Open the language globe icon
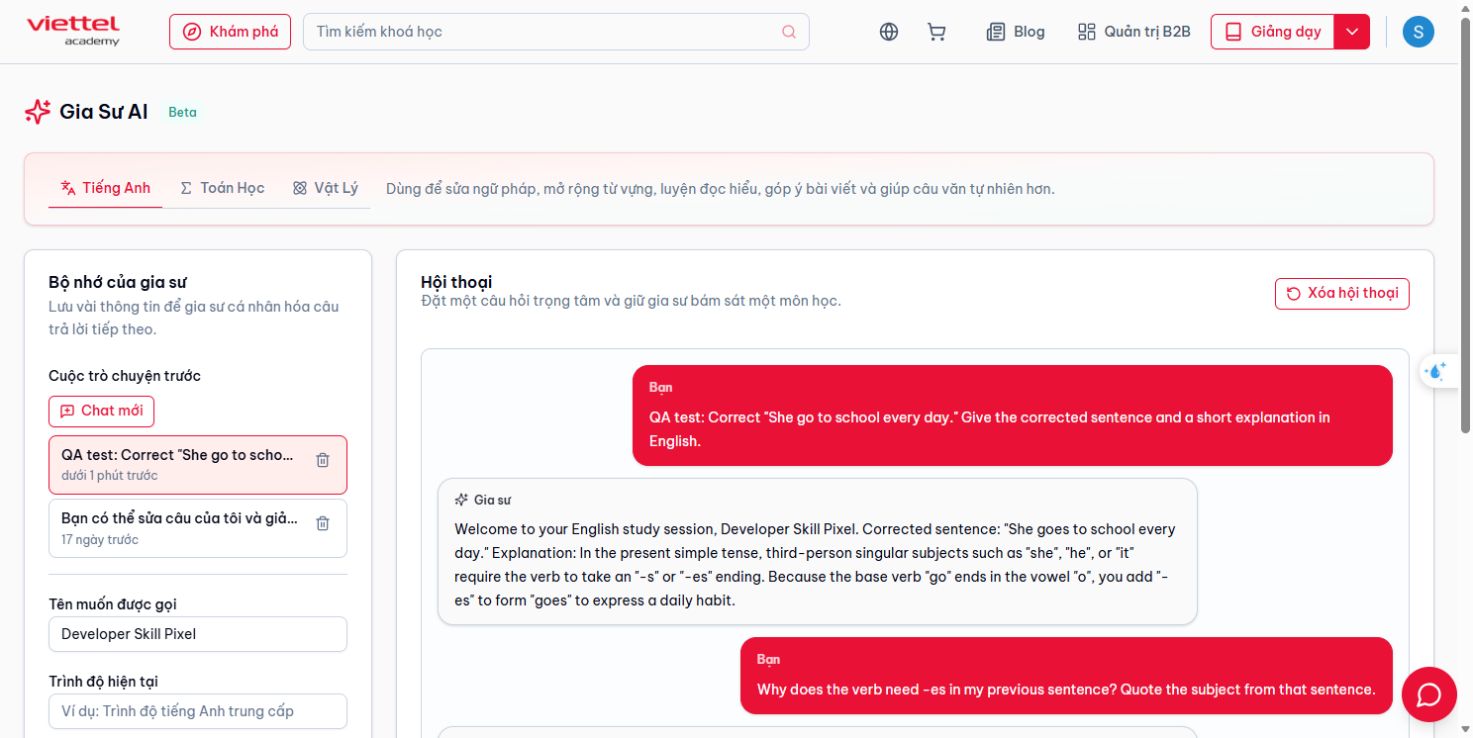This screenshot has width=1473, height=738. pos(889,32)
